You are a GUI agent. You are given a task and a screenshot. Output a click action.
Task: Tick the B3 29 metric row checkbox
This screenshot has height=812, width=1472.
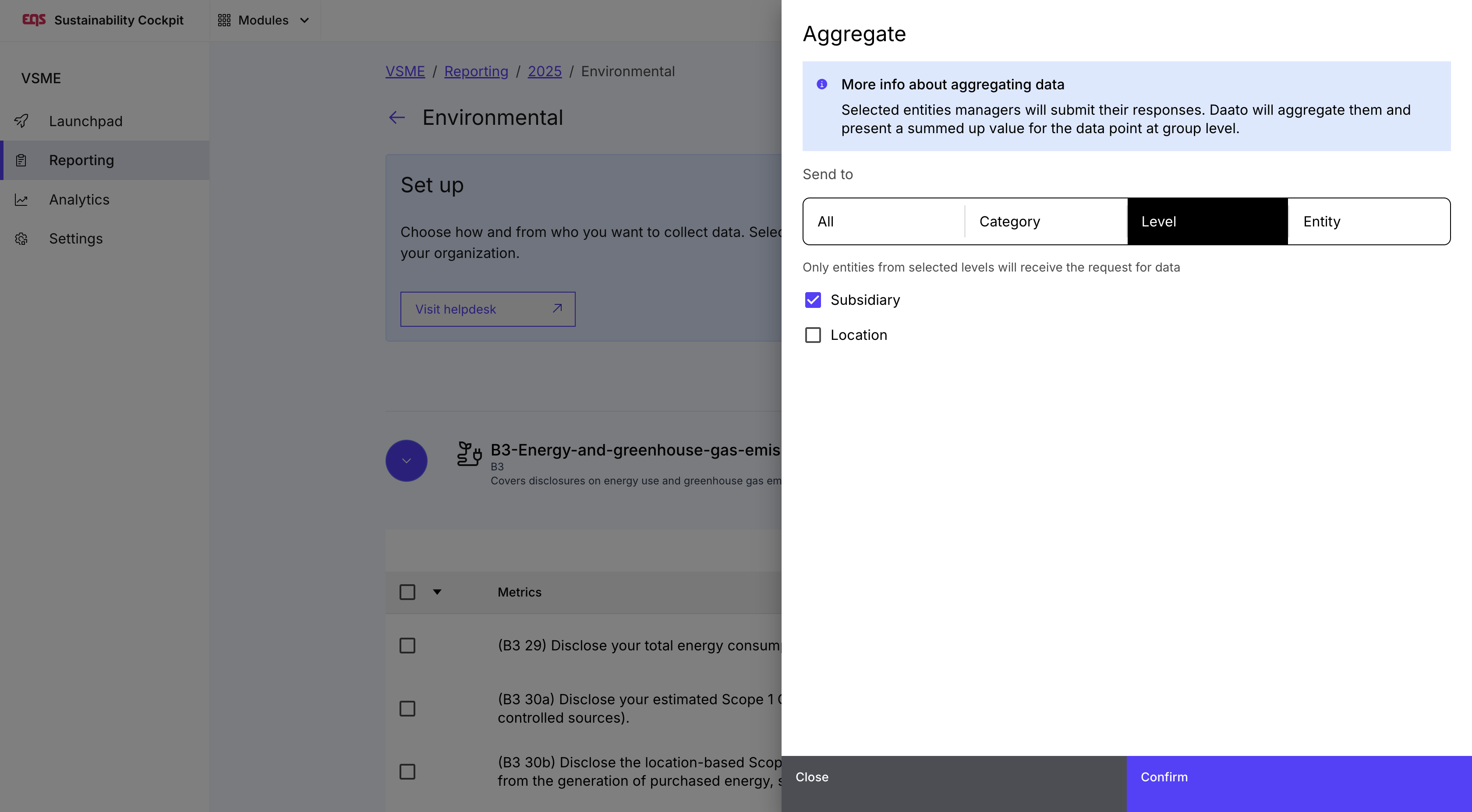pos(407,646)
